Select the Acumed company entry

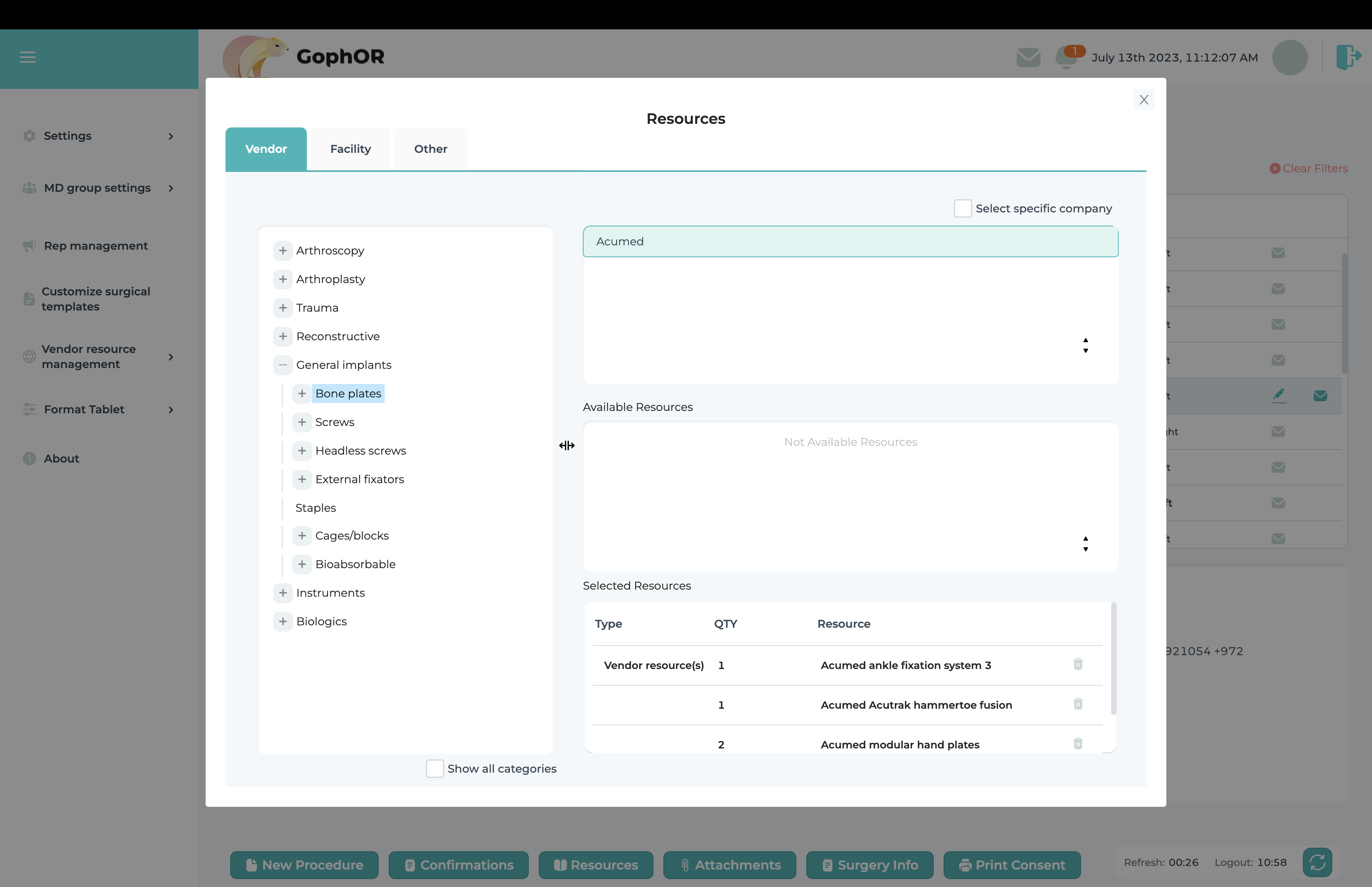point(850,241)
